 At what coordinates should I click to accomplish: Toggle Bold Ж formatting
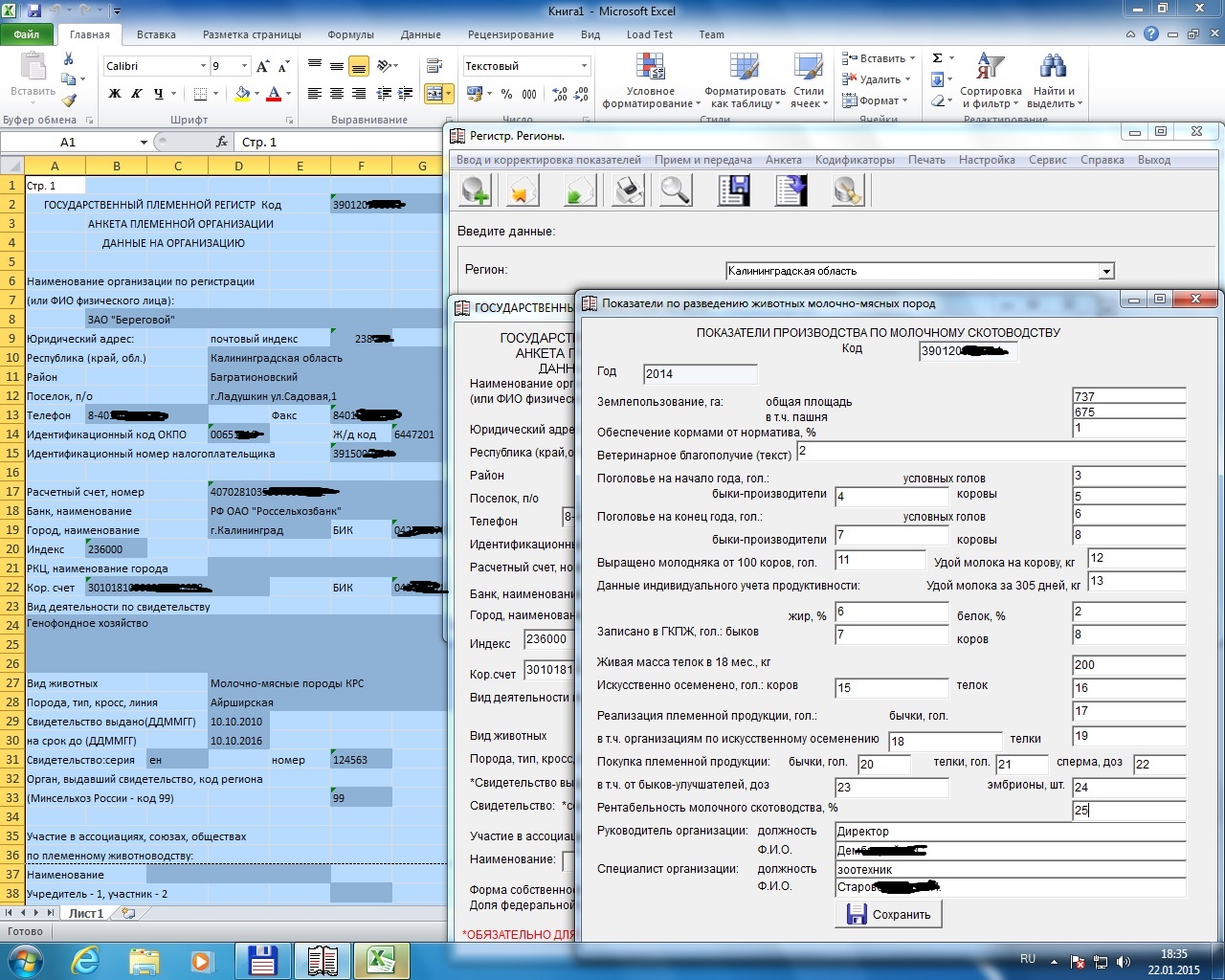point(115,94)
